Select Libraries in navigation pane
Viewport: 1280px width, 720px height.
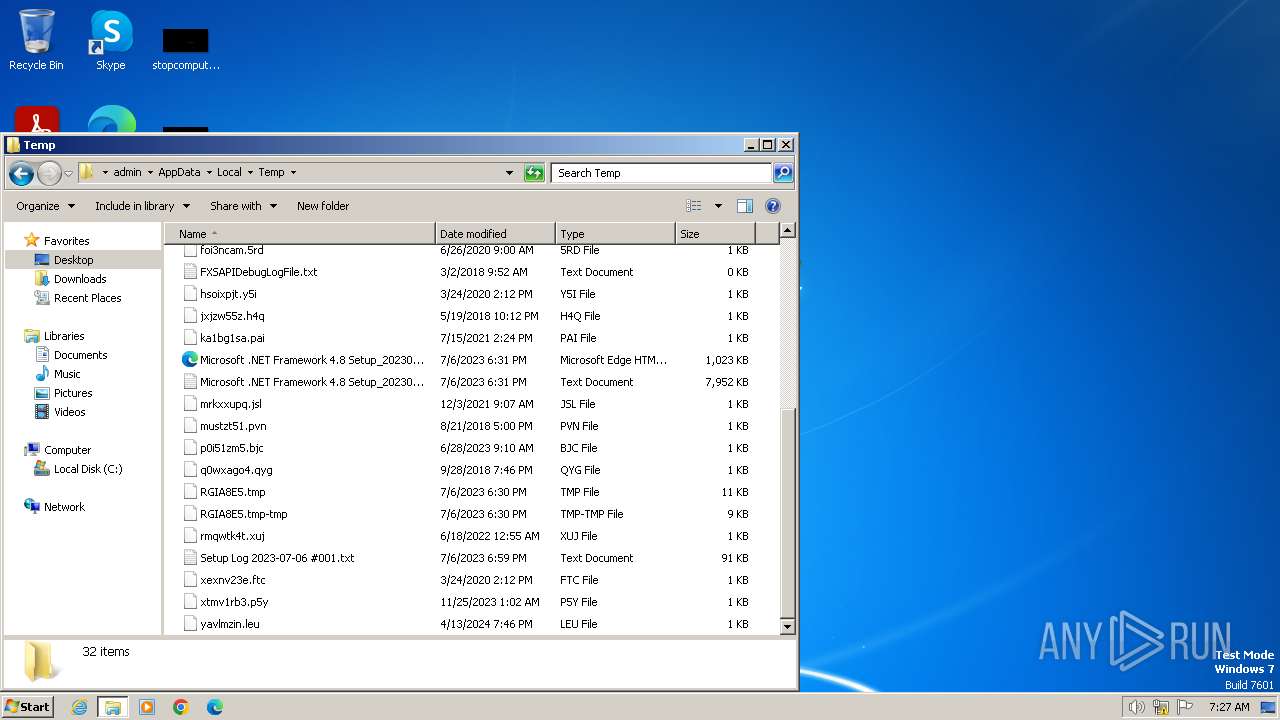click(64, 336)
